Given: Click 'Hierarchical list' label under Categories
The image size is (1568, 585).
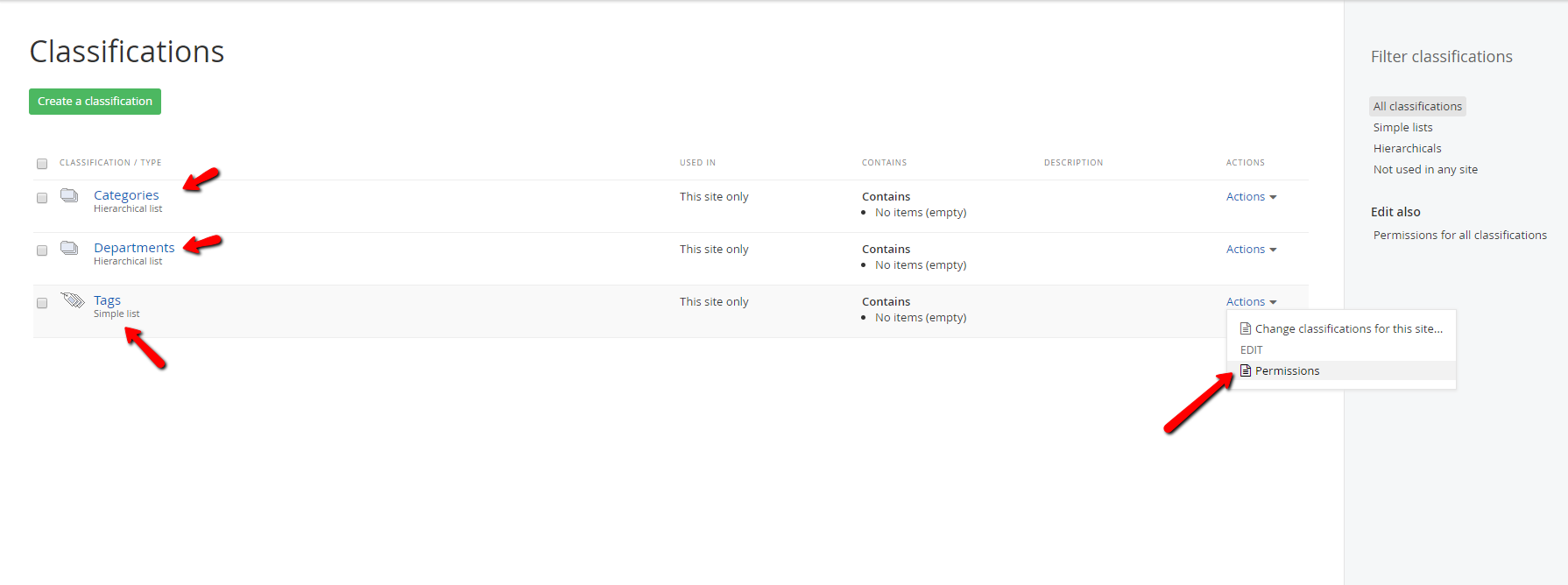Looking at the screenshot, I should coord(128,208).
